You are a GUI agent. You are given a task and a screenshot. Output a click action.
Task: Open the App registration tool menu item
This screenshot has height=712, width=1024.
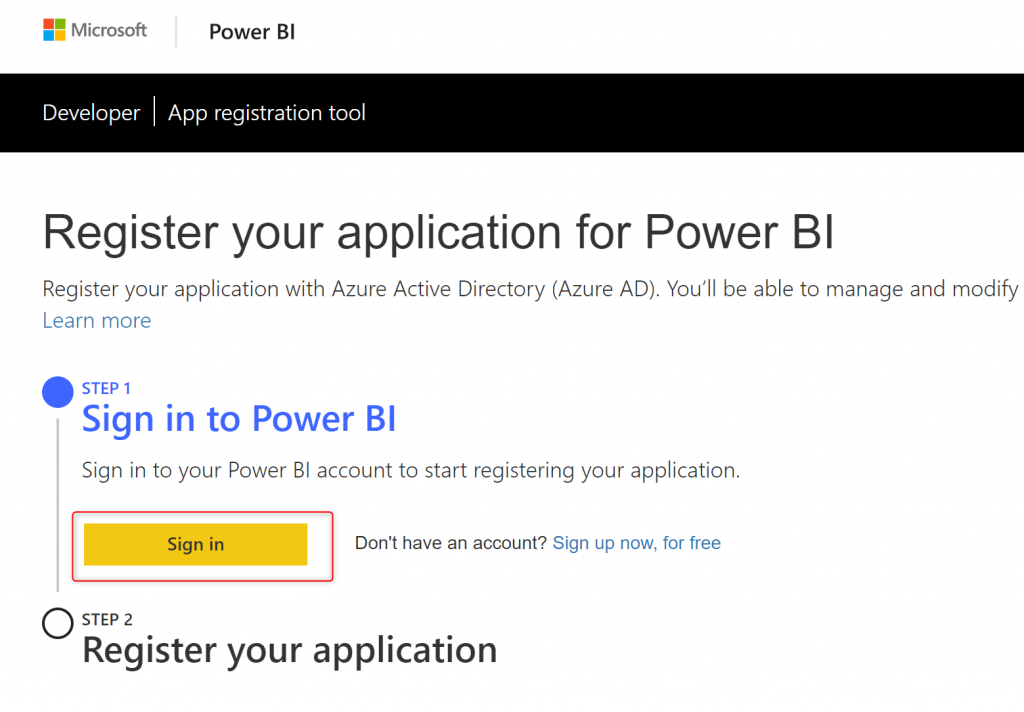(267, 113)
